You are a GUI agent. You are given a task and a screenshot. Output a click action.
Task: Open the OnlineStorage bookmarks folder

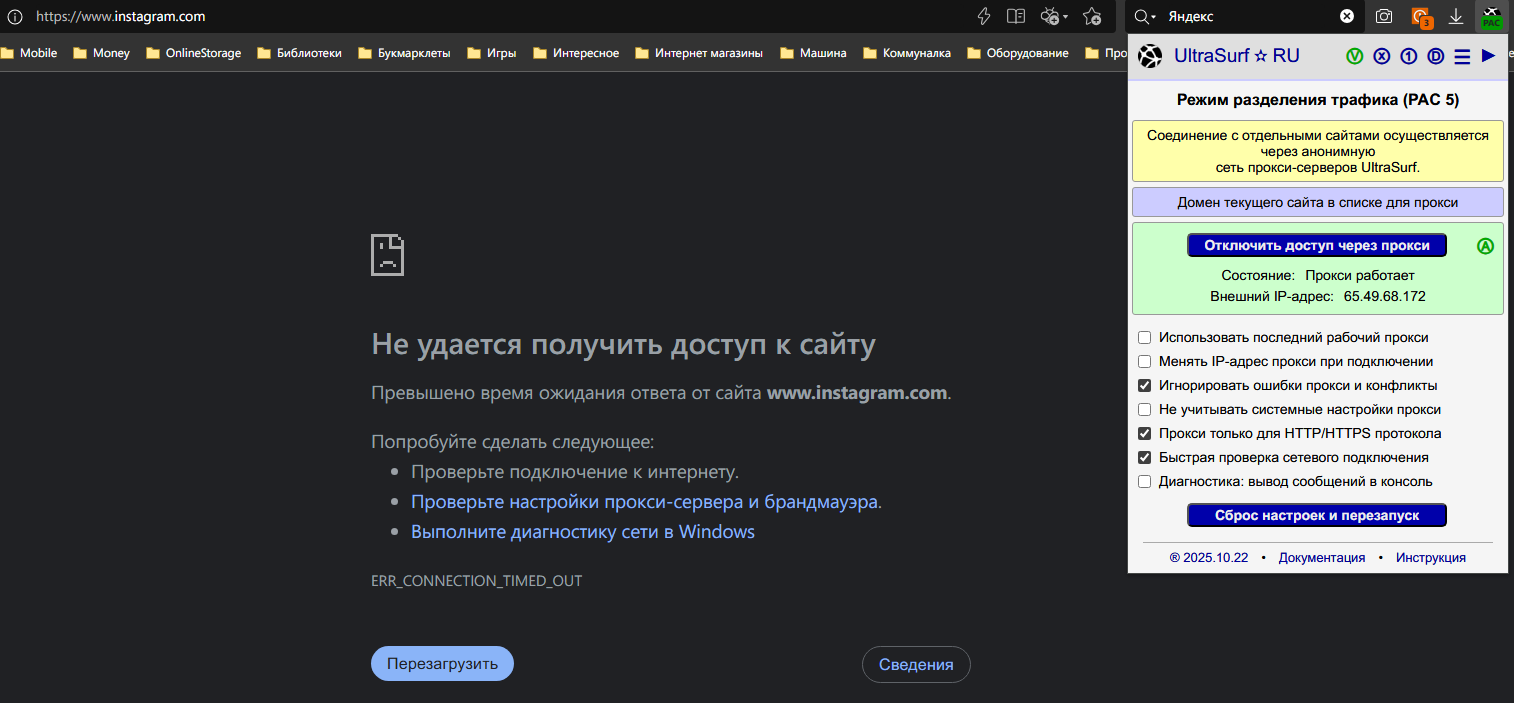(193, 53)
